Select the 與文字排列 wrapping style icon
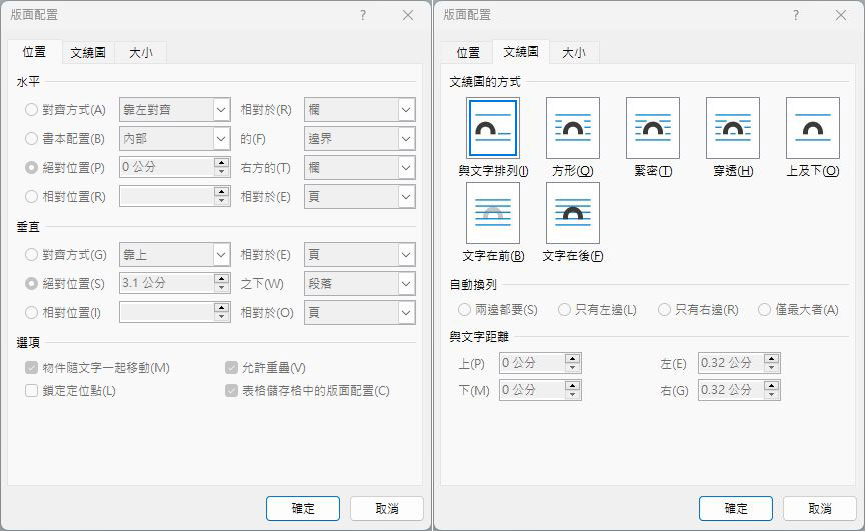 click(492, 129)
